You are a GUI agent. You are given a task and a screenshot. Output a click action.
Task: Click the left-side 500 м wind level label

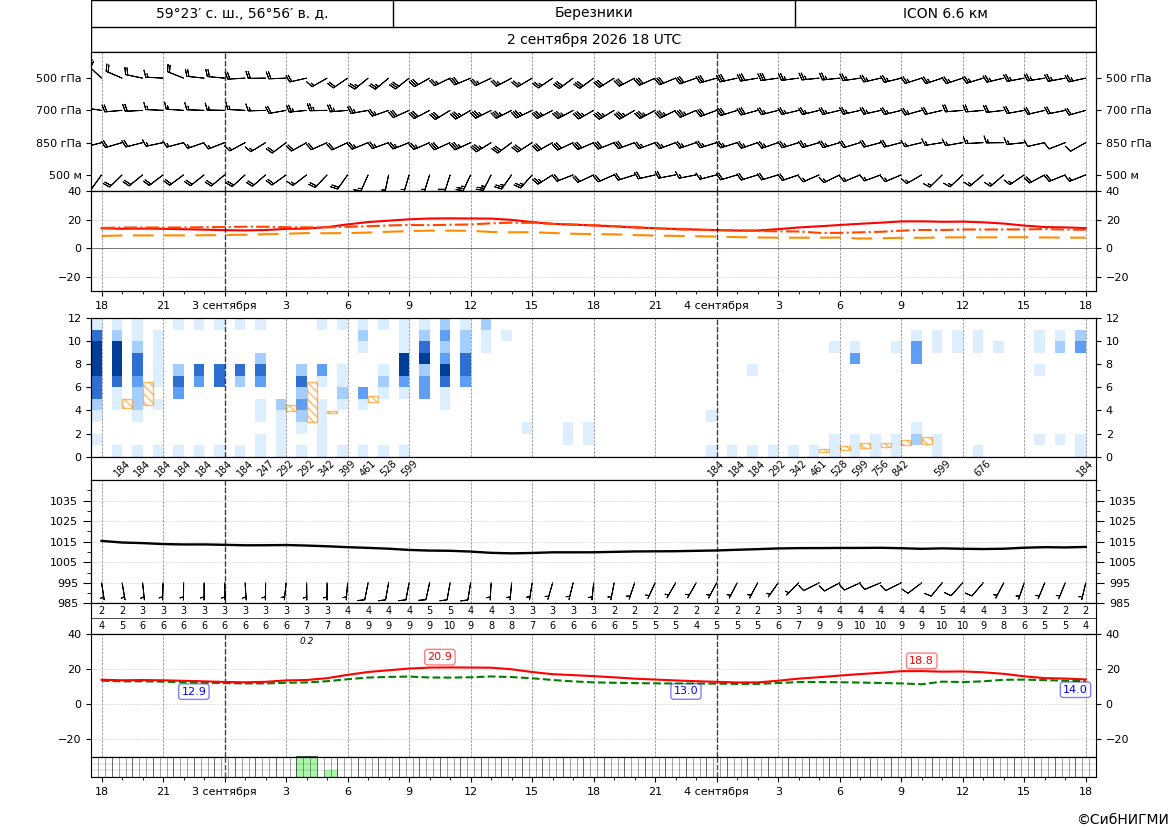pos(66,175)
